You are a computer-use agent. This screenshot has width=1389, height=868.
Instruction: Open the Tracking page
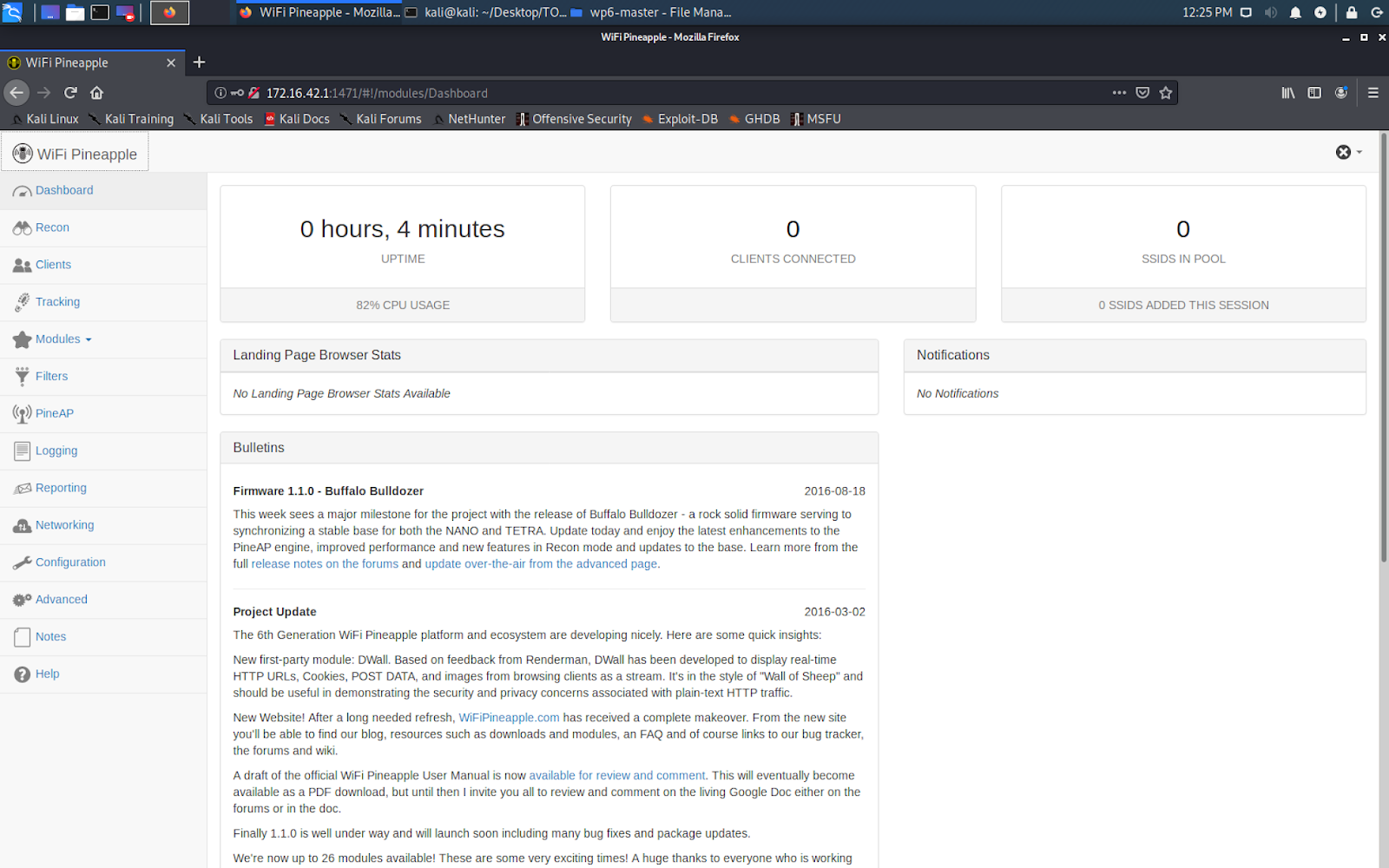(103, 303)
